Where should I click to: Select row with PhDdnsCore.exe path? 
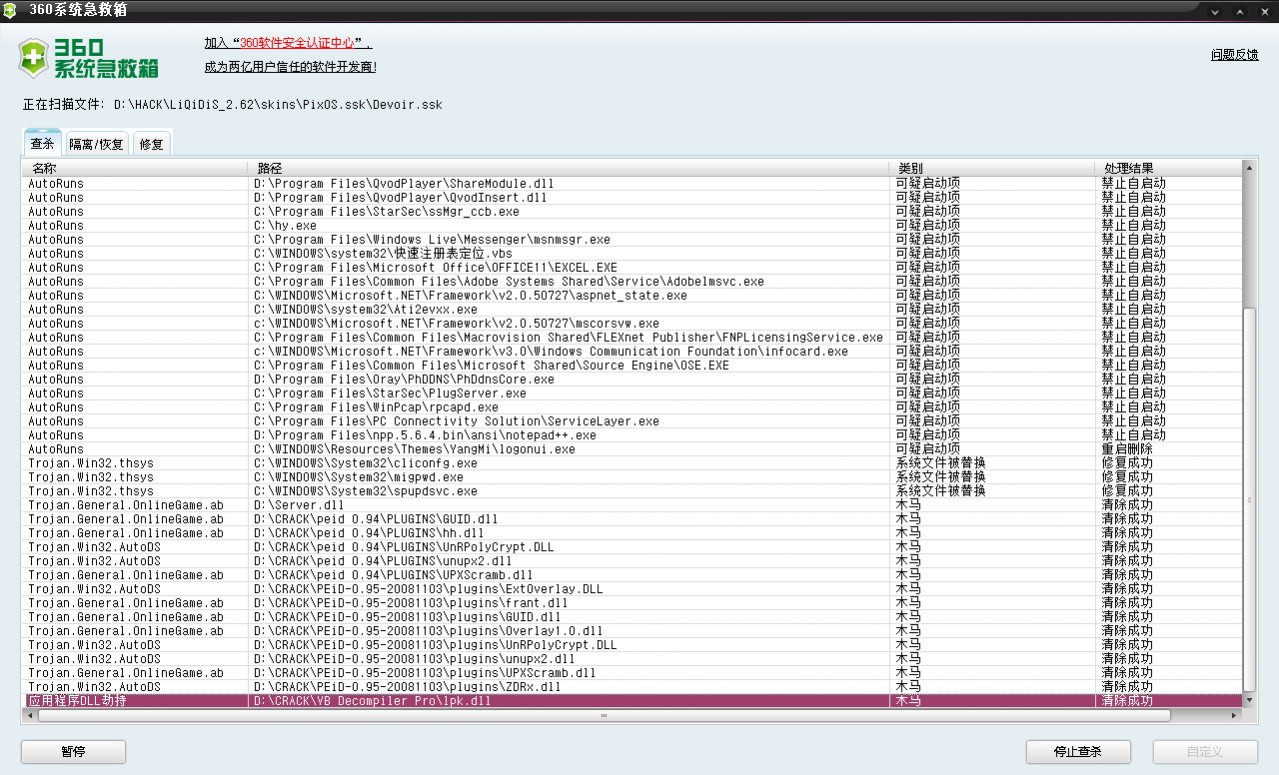click(633, 380)
